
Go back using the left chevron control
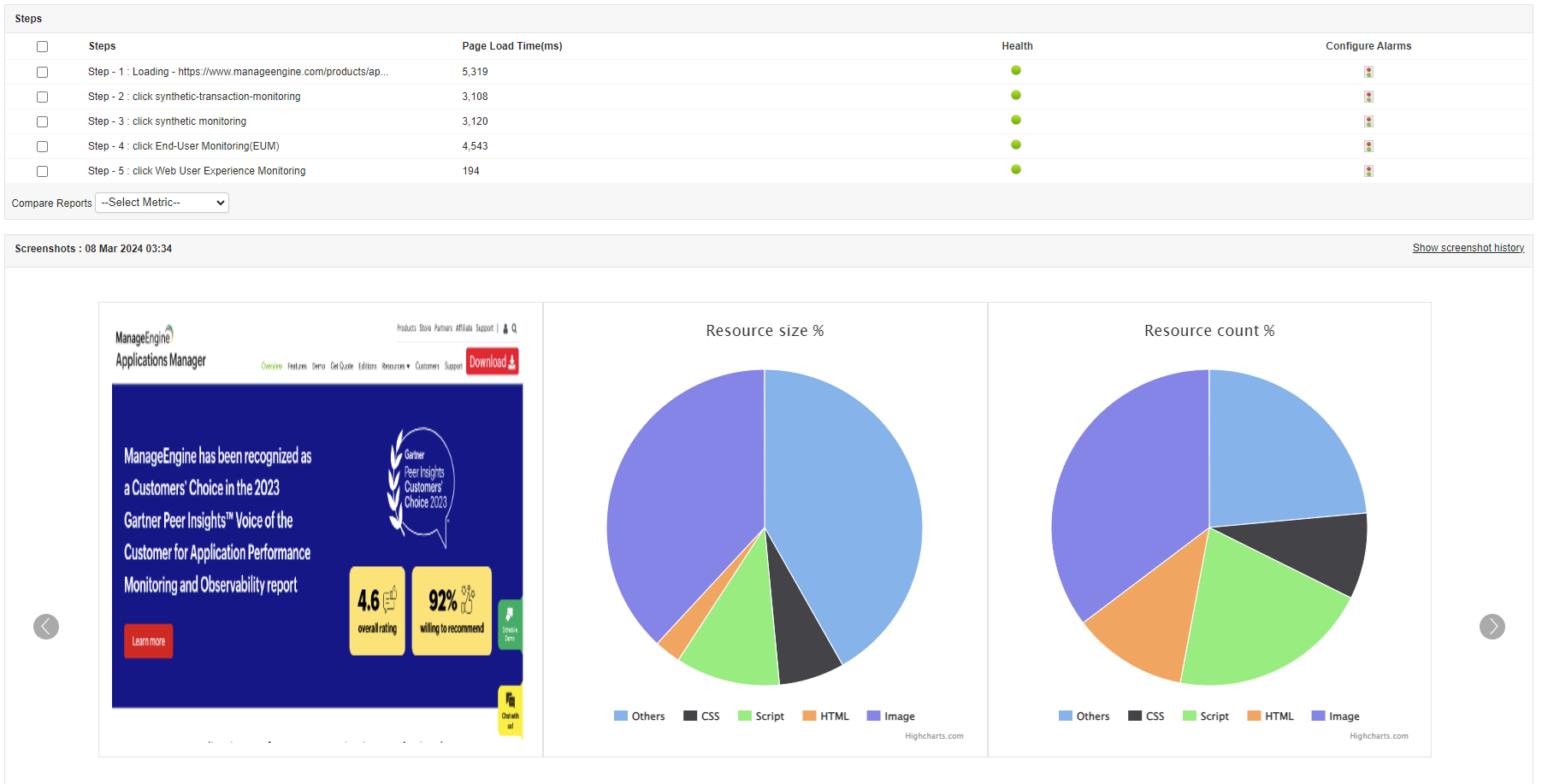46,627
